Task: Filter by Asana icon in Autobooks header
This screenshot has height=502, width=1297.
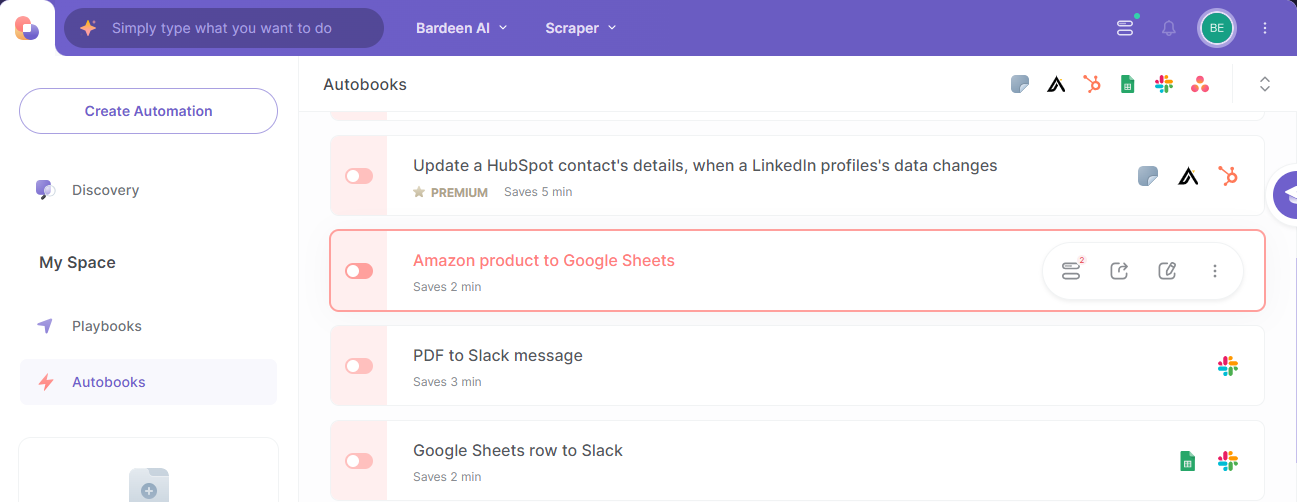Action: coord(1200,85)
